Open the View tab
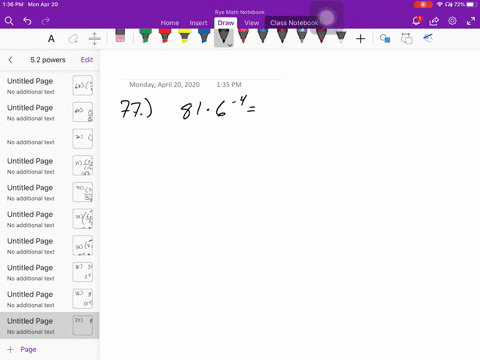The width and height of the screenshot is (480, 360). [x=251, y=23]
